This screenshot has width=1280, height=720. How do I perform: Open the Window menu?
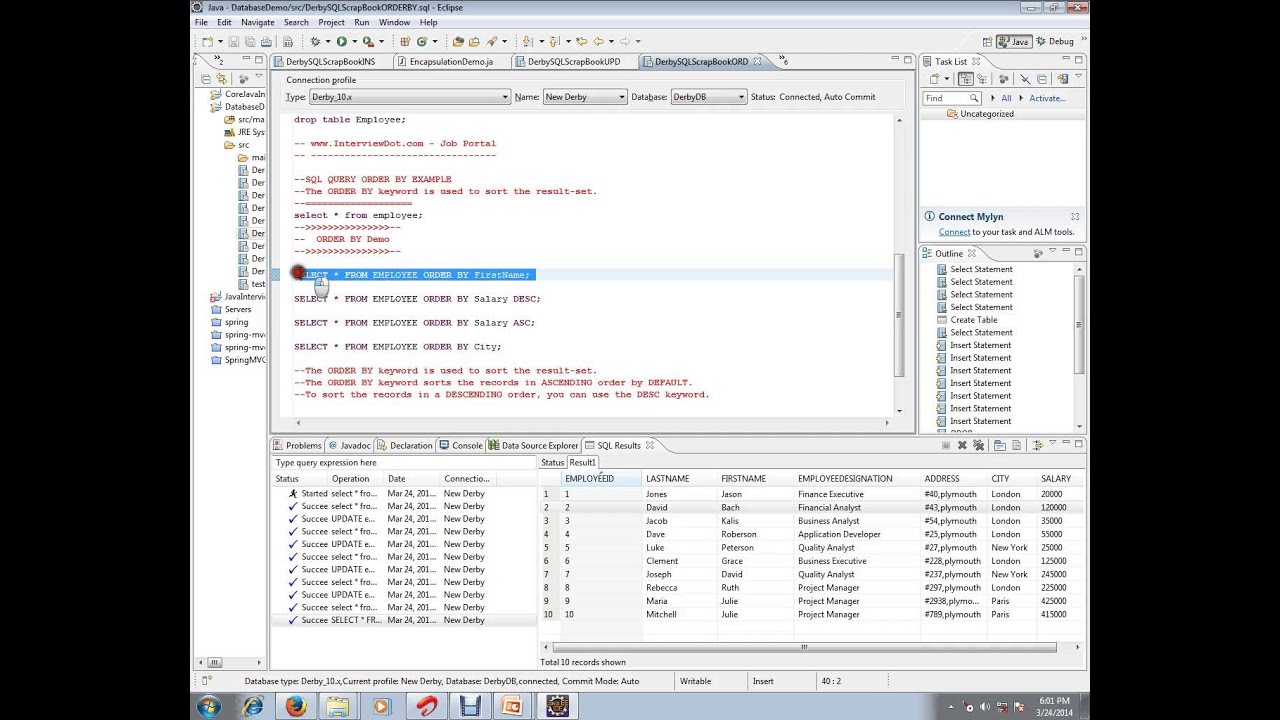(x=394, y=22)
